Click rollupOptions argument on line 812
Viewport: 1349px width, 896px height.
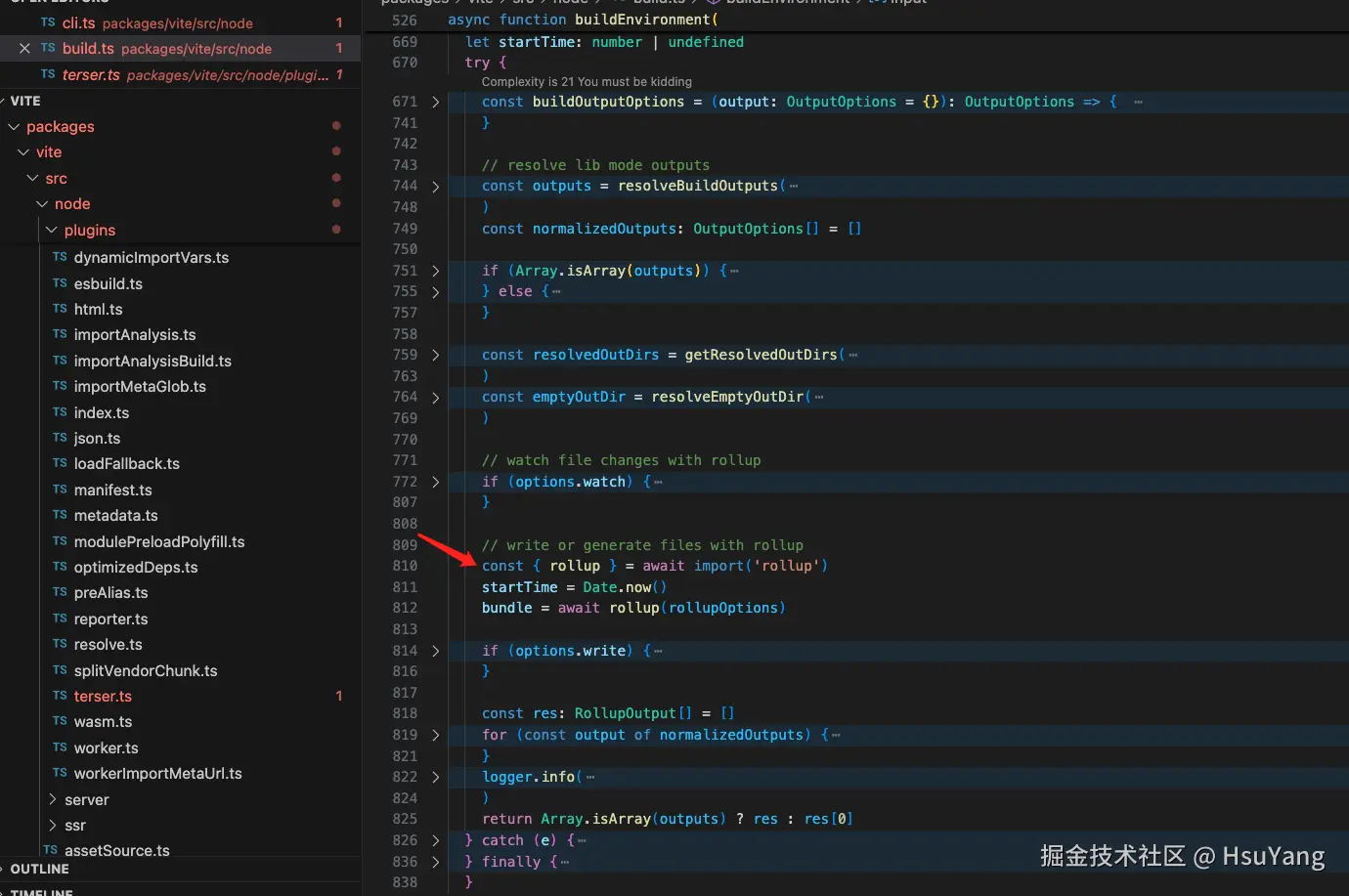pyautogui.click(x=723, y=608)
